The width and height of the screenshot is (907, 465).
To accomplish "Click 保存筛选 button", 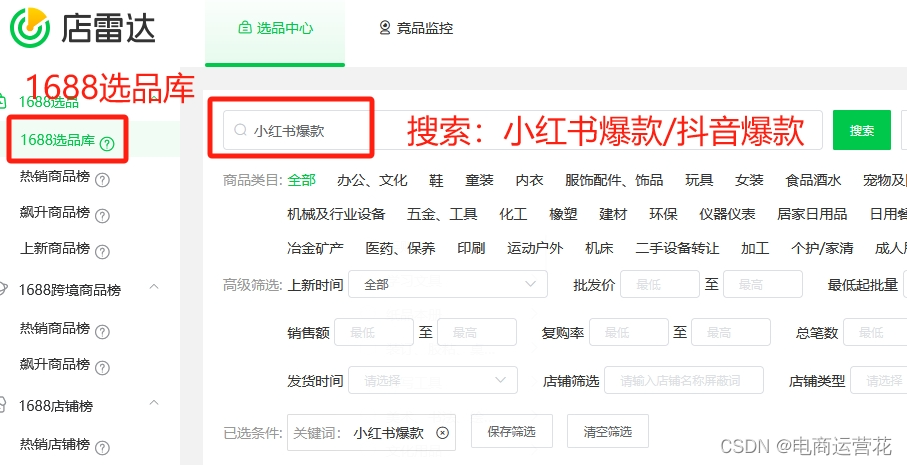I will pyautogui.click(x=511, y=431).
